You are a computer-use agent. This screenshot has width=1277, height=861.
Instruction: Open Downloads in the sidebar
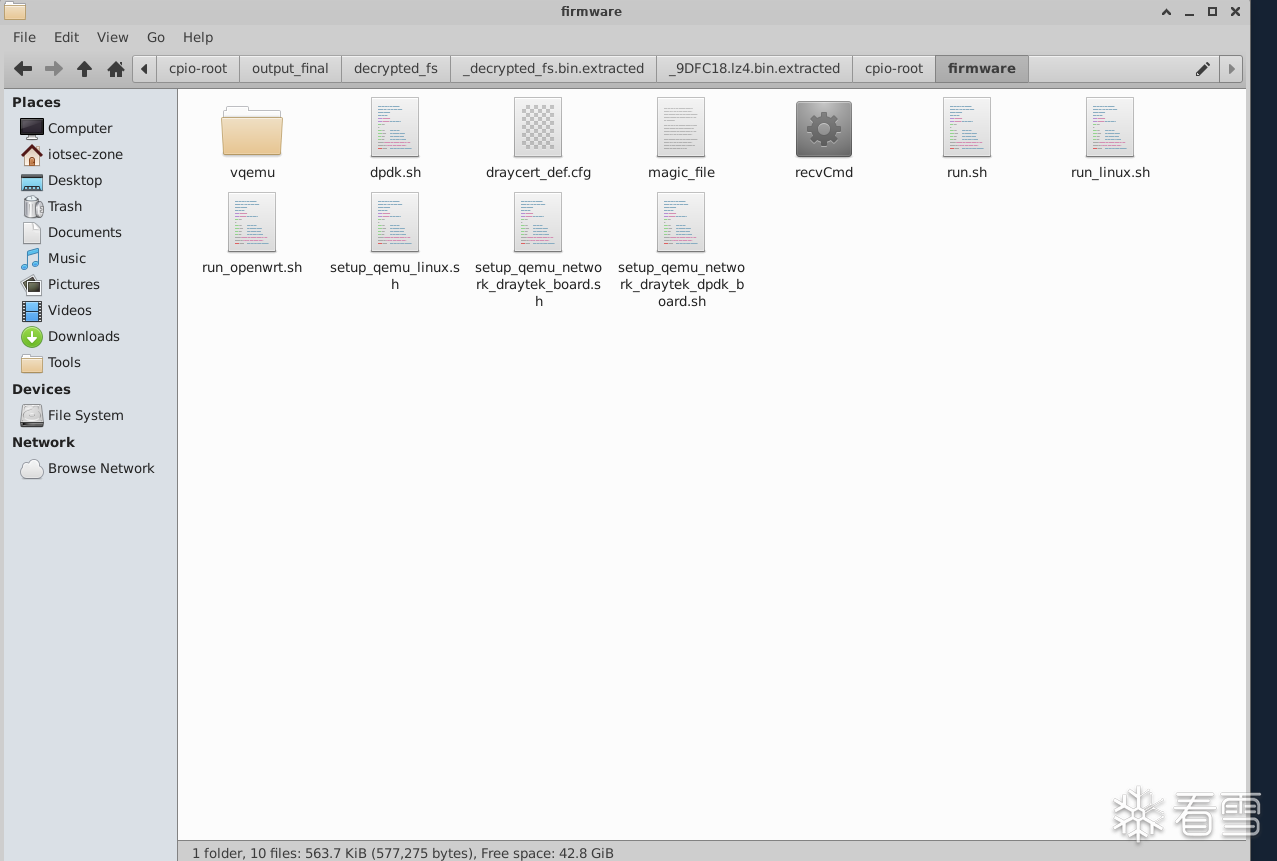[90, 336]
